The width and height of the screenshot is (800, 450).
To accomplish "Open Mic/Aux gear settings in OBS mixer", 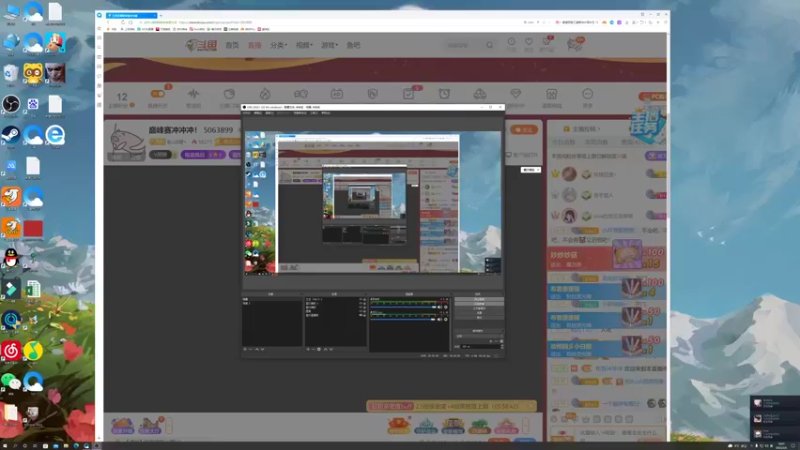I will click(x=446, y=319).
